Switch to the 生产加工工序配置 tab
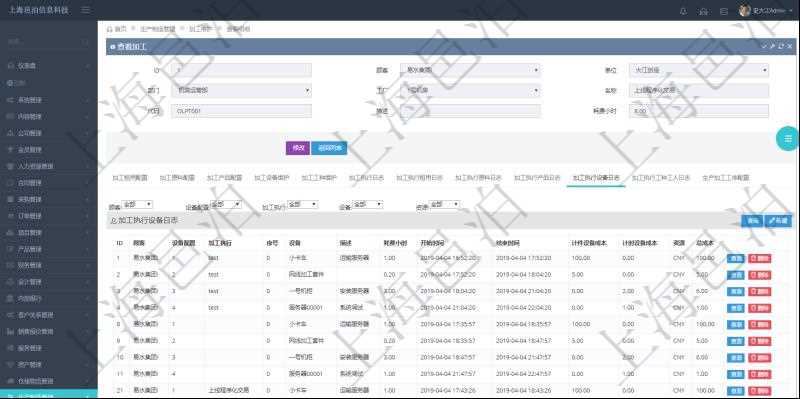 [x=725, y=178]
